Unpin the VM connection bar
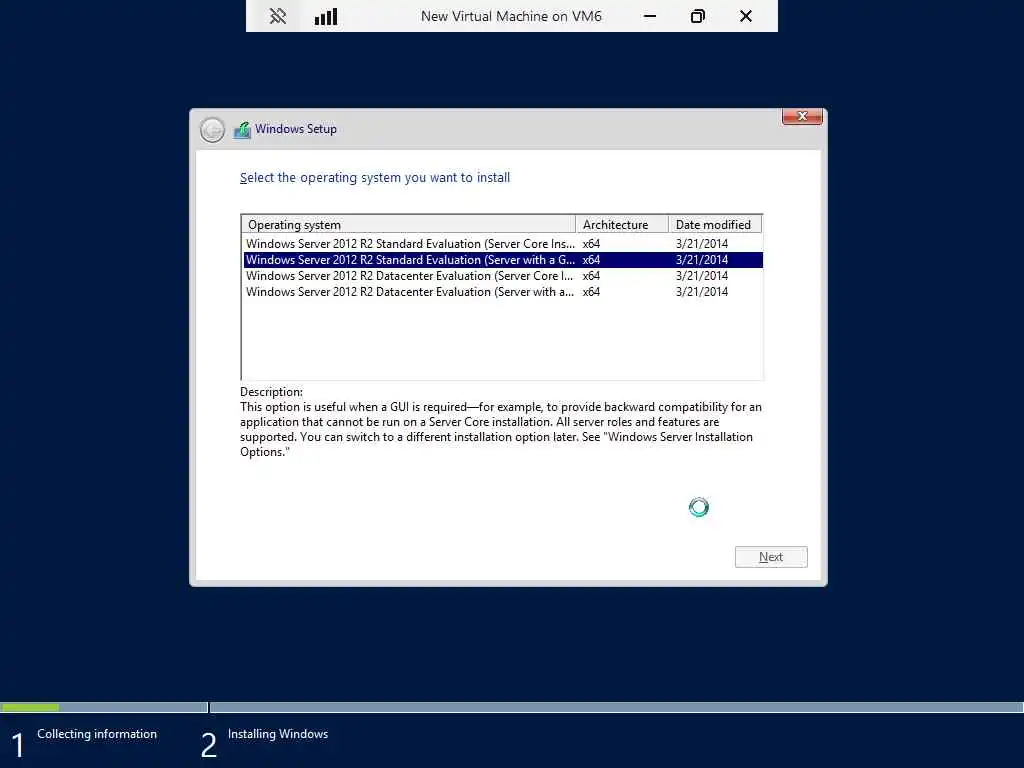This screenshot has width=1024, height=768. tap(278, 16)
